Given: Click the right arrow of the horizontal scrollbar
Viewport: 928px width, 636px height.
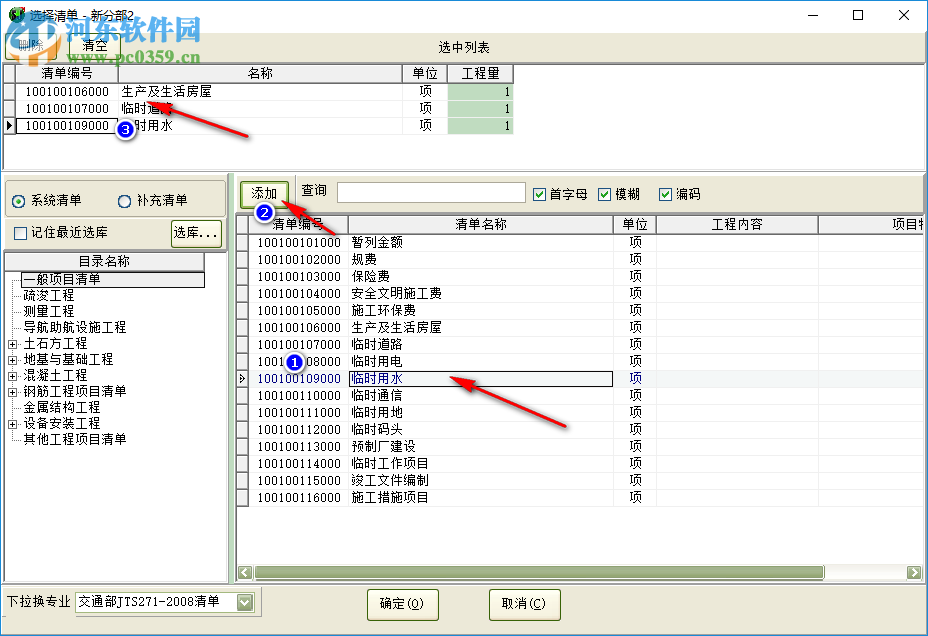Looking at the screenshot, I should (x=912, y=572).
